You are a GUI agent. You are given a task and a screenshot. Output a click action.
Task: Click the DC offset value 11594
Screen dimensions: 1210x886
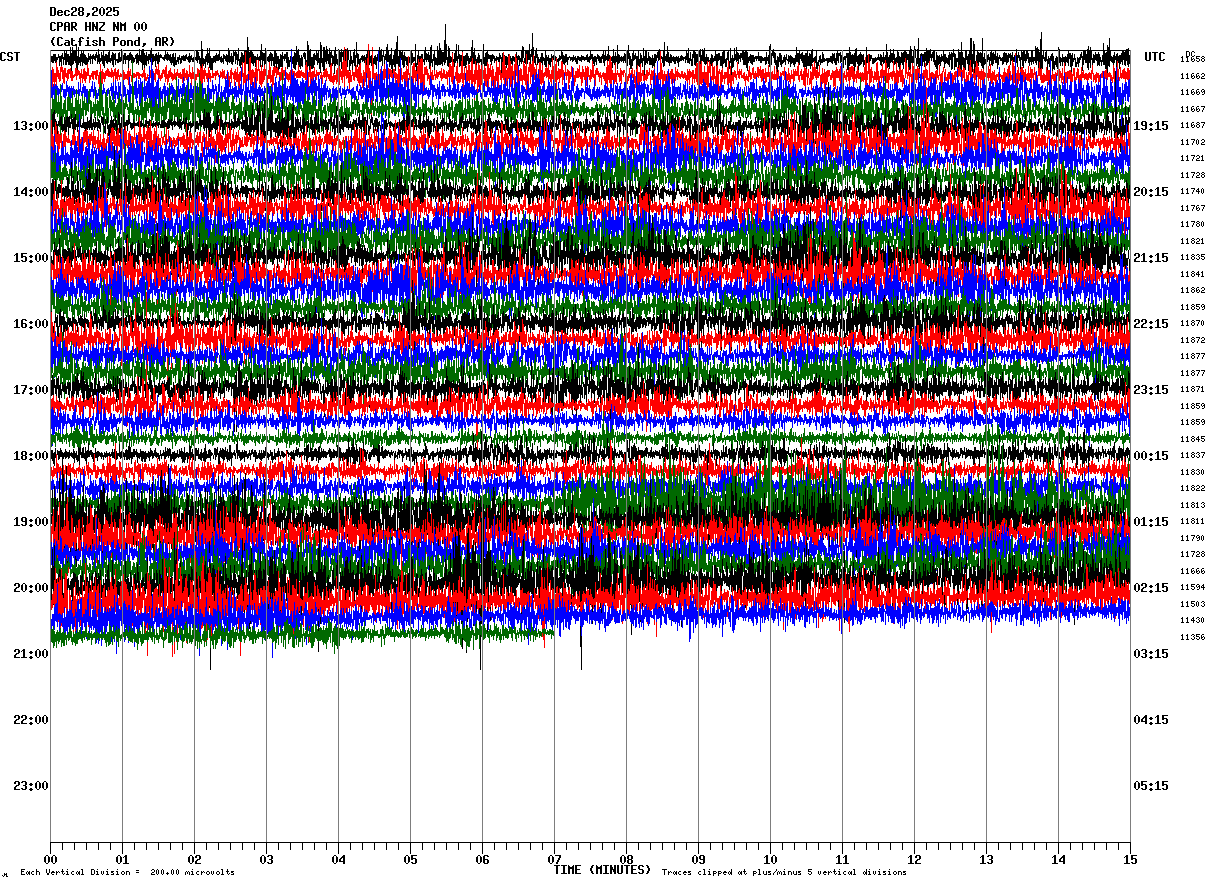tap(1193, 588)
